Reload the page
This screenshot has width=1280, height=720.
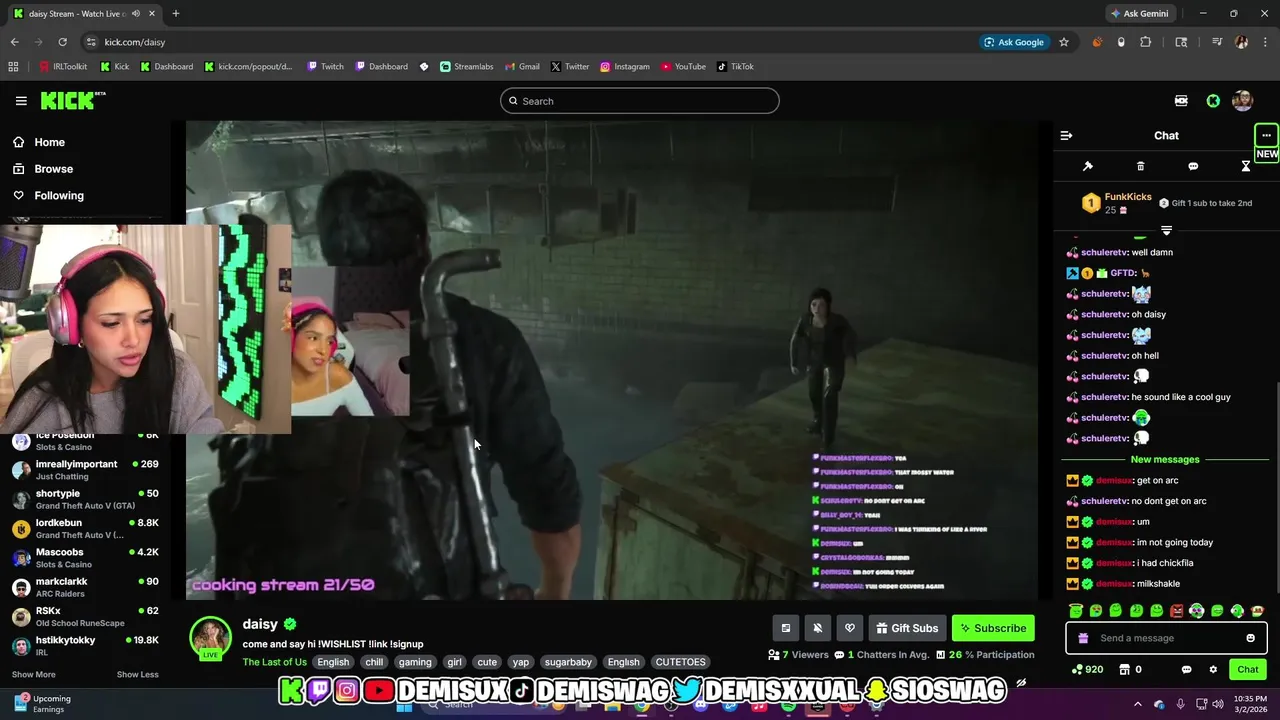(x=62, y=42)
